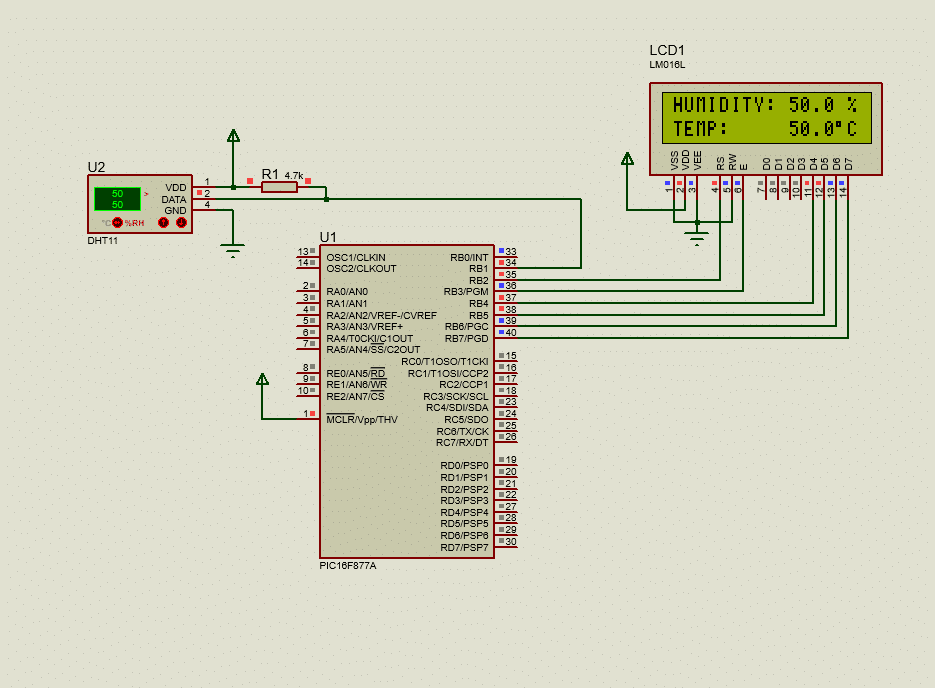Toggle DHT11 °C / %RH selector button

tap(117, 222)
